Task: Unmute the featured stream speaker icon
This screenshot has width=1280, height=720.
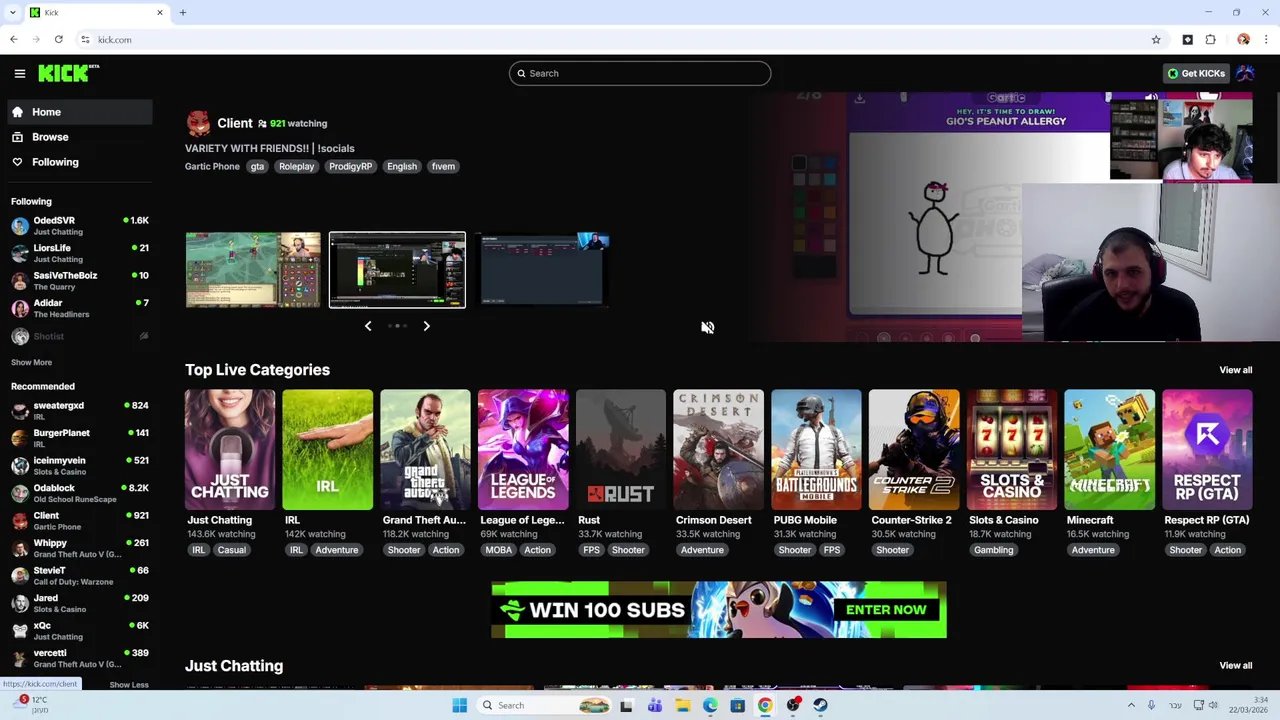Action: [x=707, y=327]
